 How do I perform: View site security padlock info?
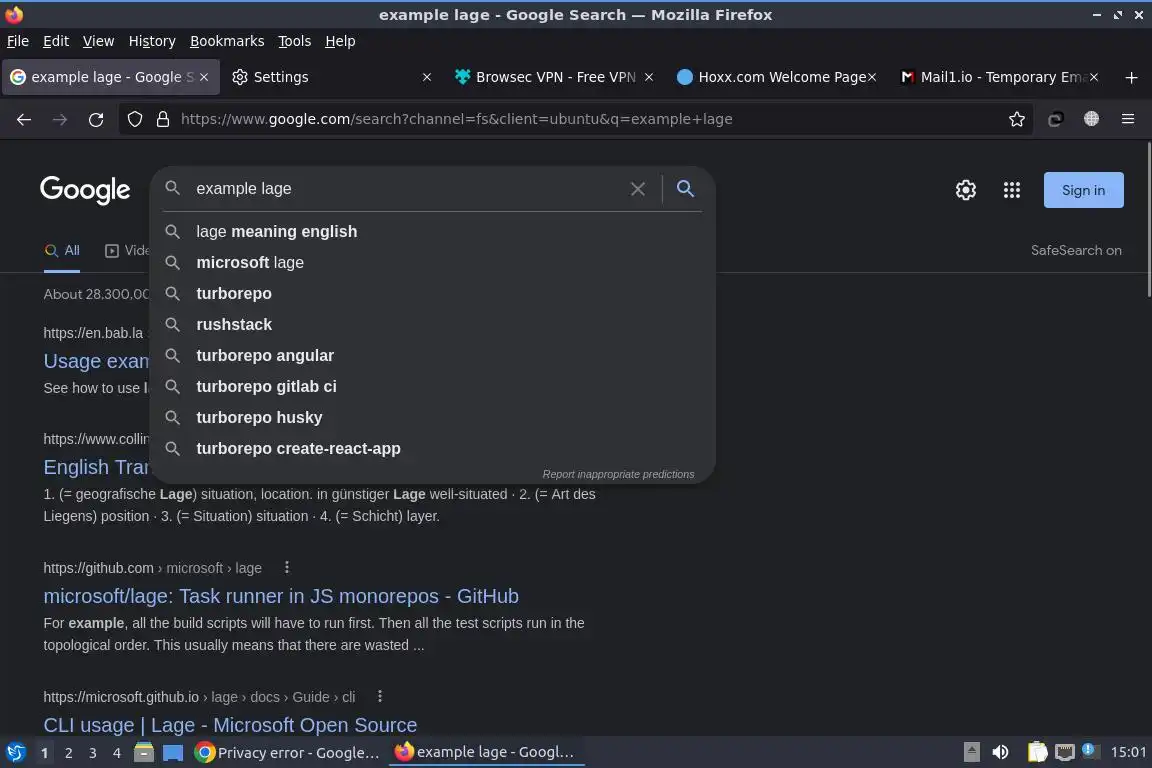tap(163, 119)
